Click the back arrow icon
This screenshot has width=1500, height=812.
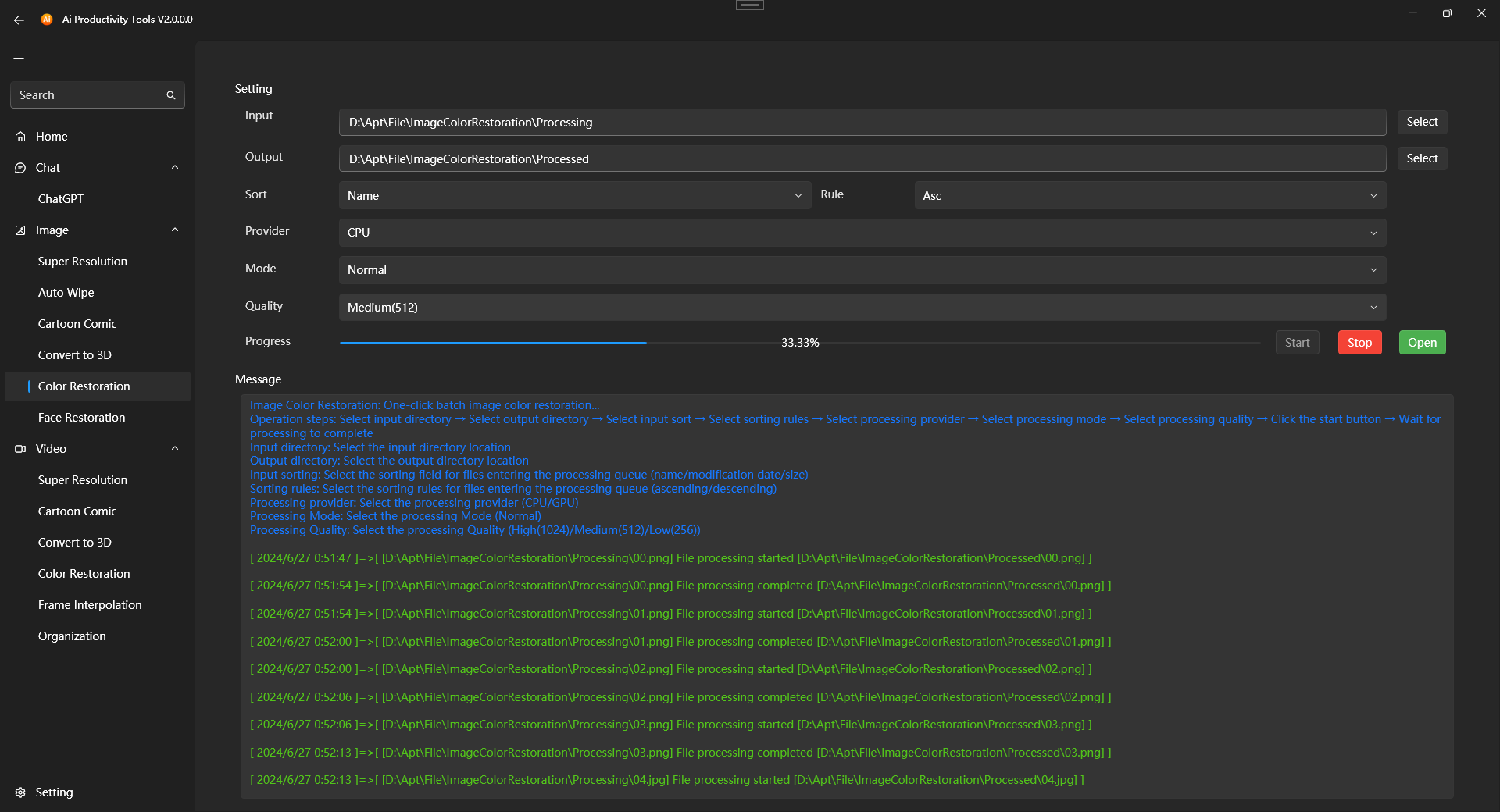(19, 20)
